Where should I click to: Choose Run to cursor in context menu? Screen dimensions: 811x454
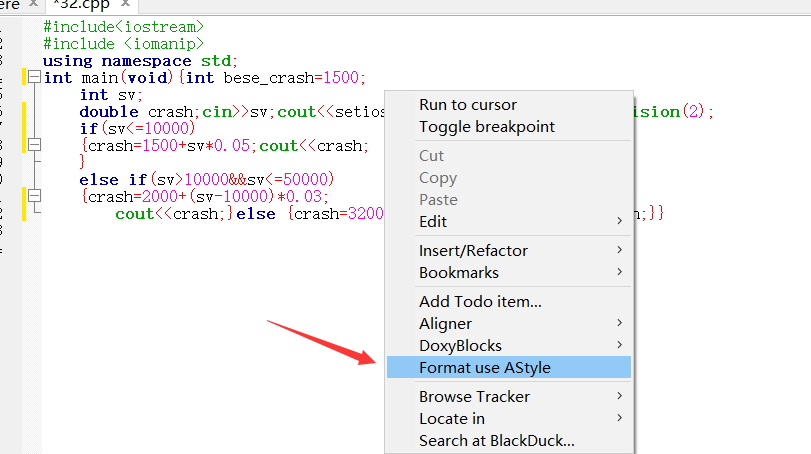point(509,105)
